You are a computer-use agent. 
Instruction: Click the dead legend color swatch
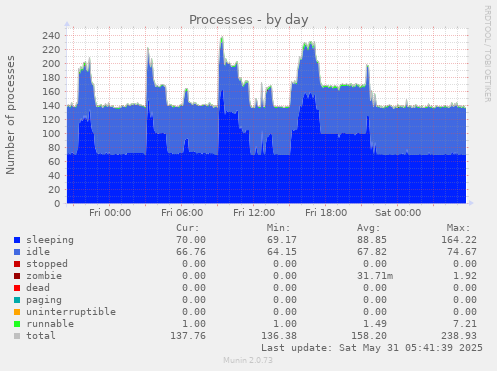click(17, 288)
